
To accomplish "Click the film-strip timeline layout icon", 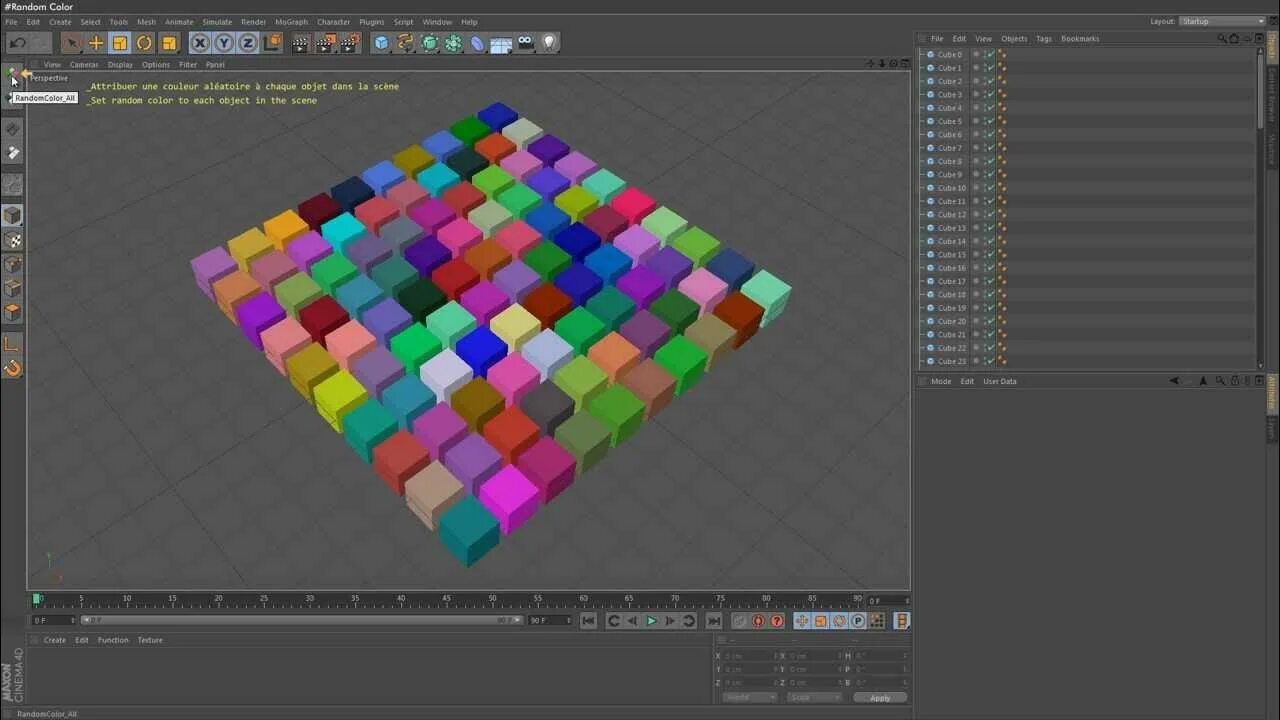I will tap(902, 621).
